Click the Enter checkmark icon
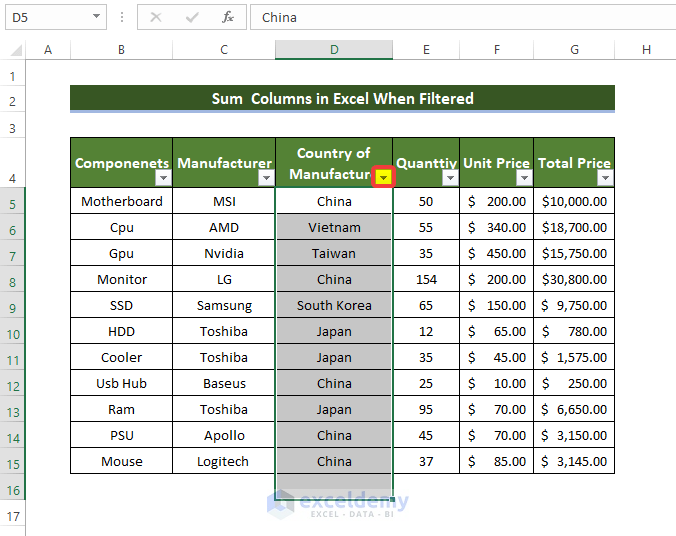The width and height of the screenshot is (676, 536). pos(192,17)
